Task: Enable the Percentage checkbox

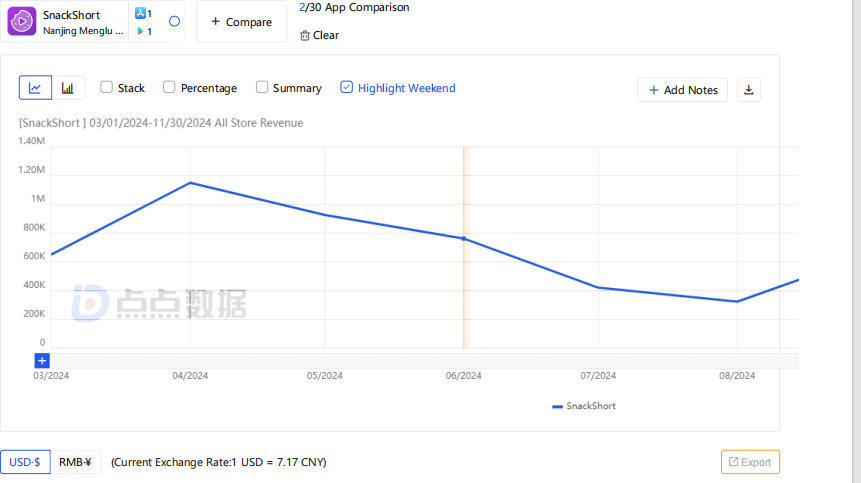Action: tap(169, 87)
